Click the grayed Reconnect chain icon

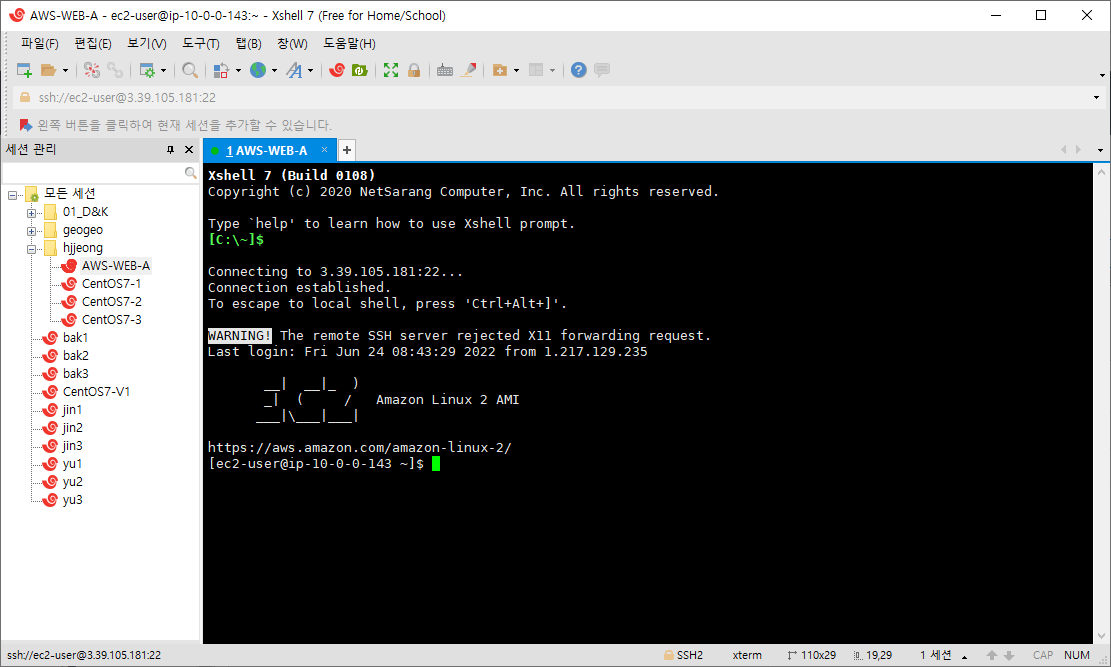(115, 70)
